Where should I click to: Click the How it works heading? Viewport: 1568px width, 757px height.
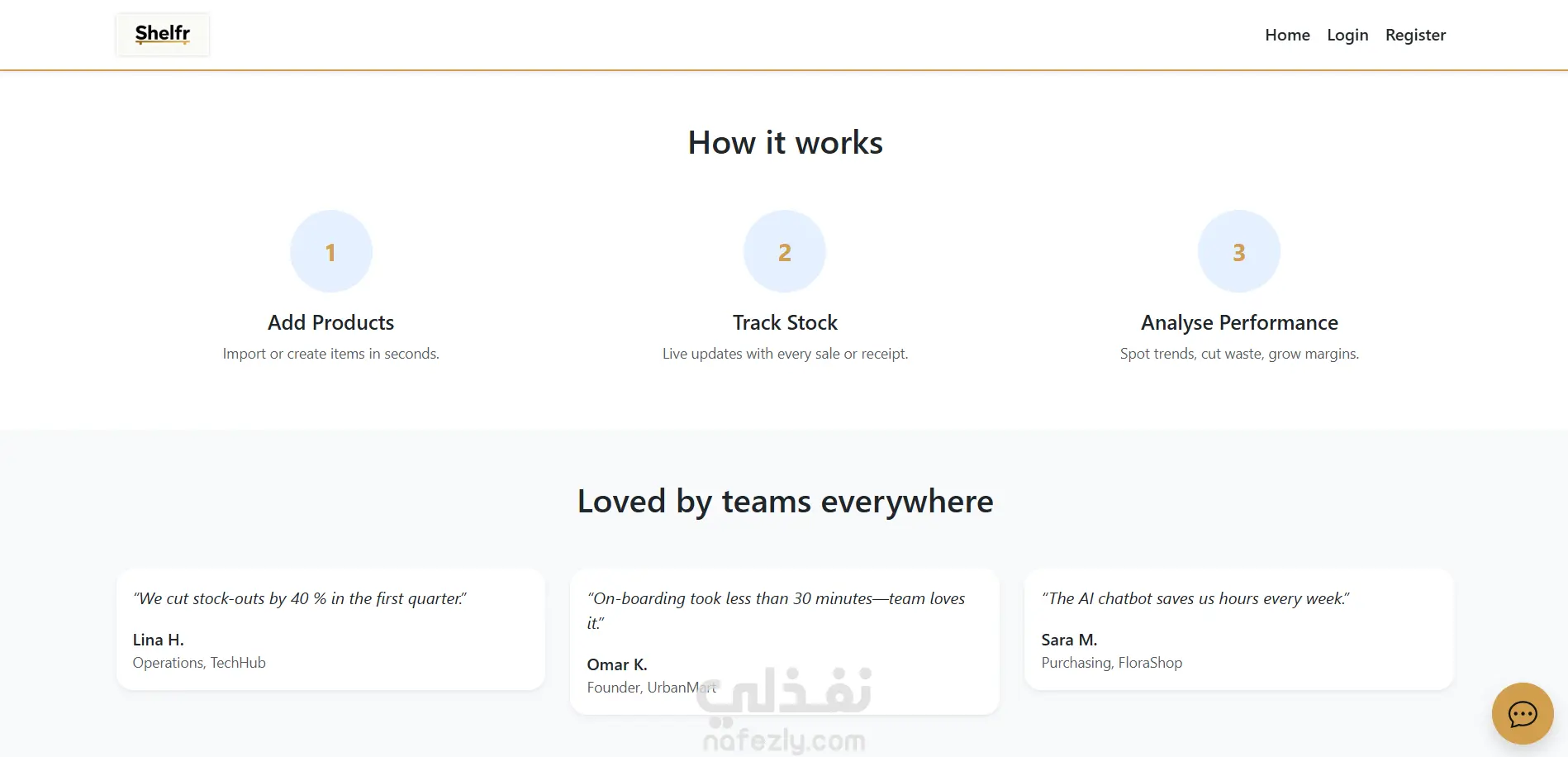tap(785, 143)
